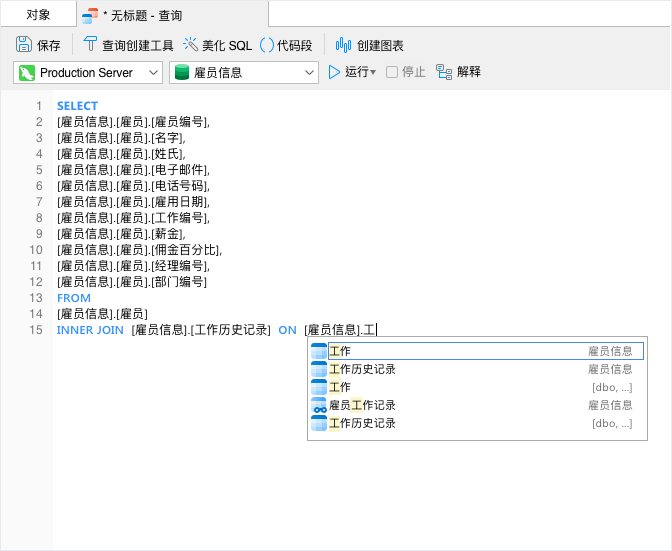Click line number 13 in the gutter
The image size is (672, 551).
click(36, 298)
